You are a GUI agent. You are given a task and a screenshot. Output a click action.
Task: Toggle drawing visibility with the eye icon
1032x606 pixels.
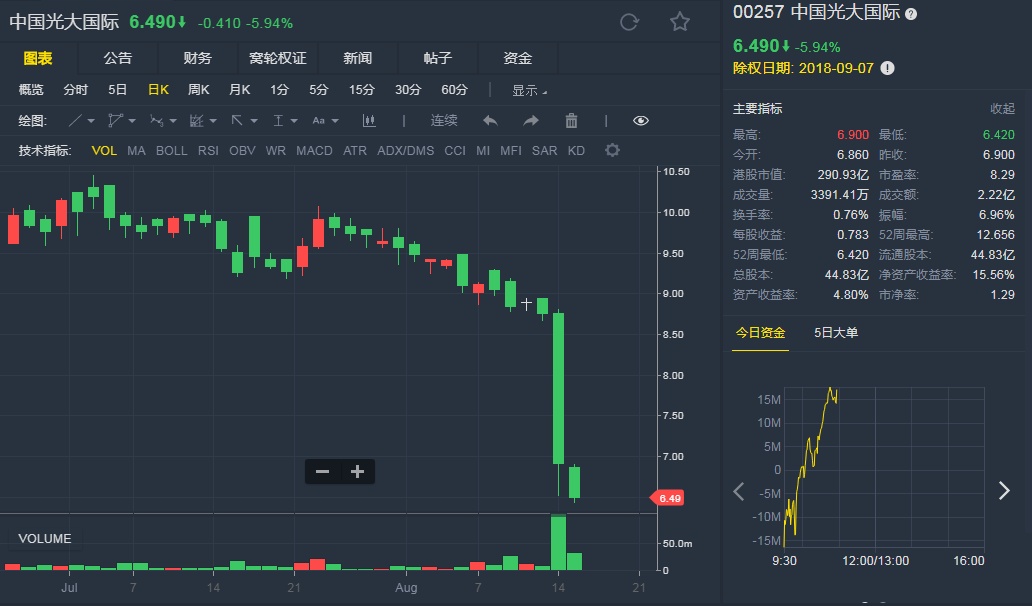pos(641,121)
